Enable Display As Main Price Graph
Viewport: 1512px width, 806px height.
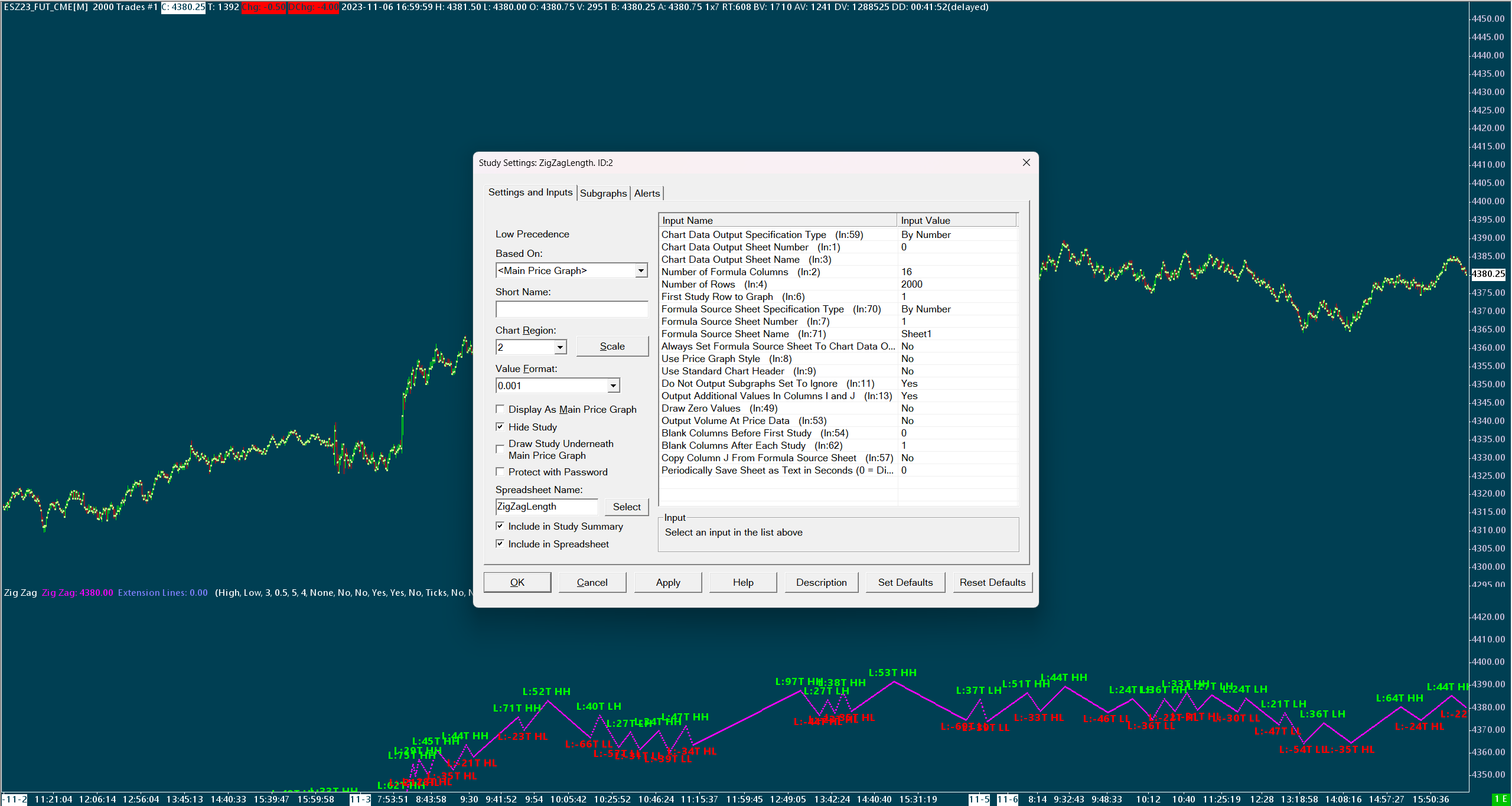click(500, 409)
